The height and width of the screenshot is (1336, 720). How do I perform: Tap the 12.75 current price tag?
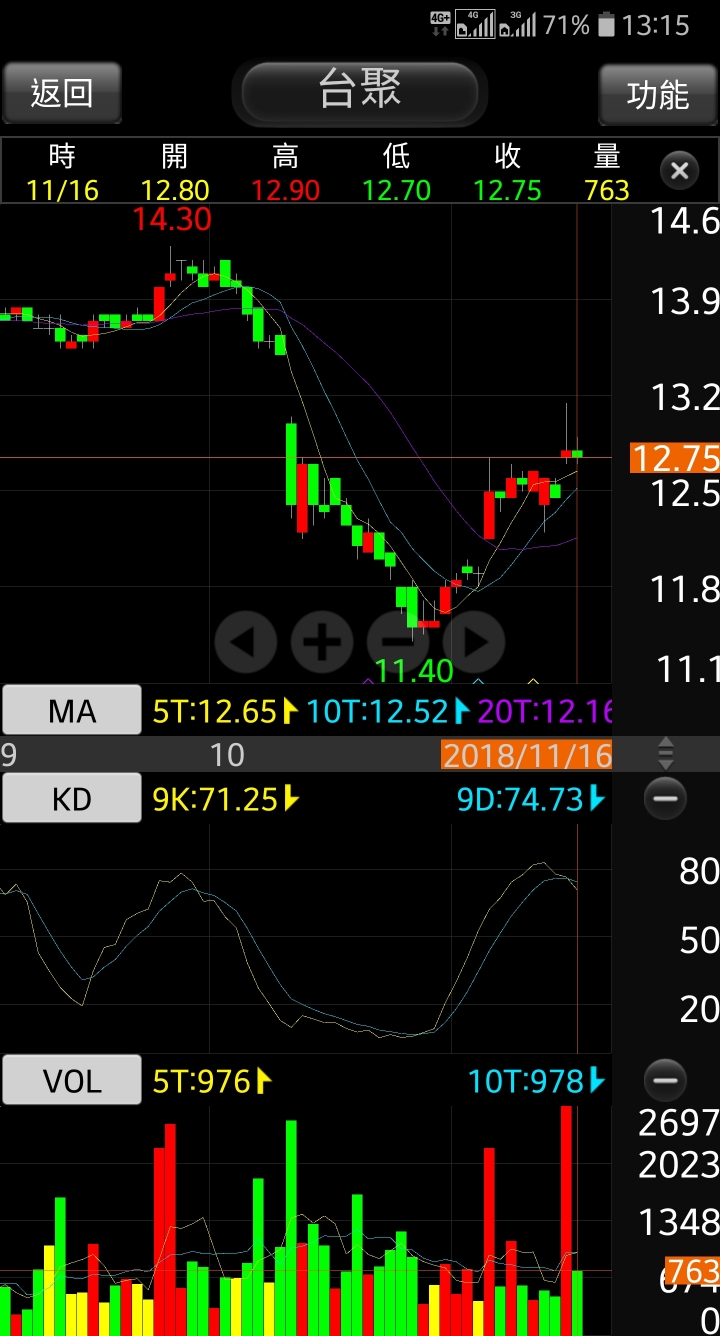coord(675,457)
